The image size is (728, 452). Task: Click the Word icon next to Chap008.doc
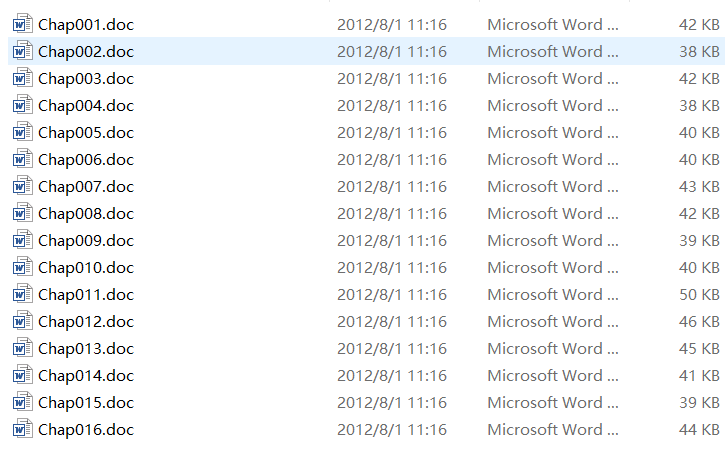click(x=22, y=213)
